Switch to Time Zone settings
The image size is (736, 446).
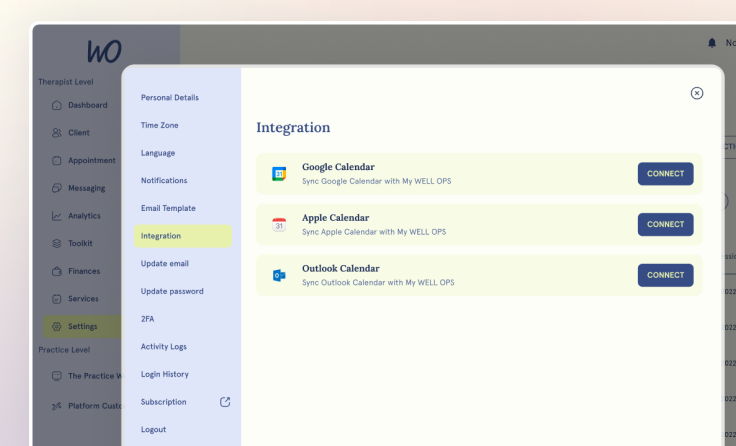click(x=160, y=125)
